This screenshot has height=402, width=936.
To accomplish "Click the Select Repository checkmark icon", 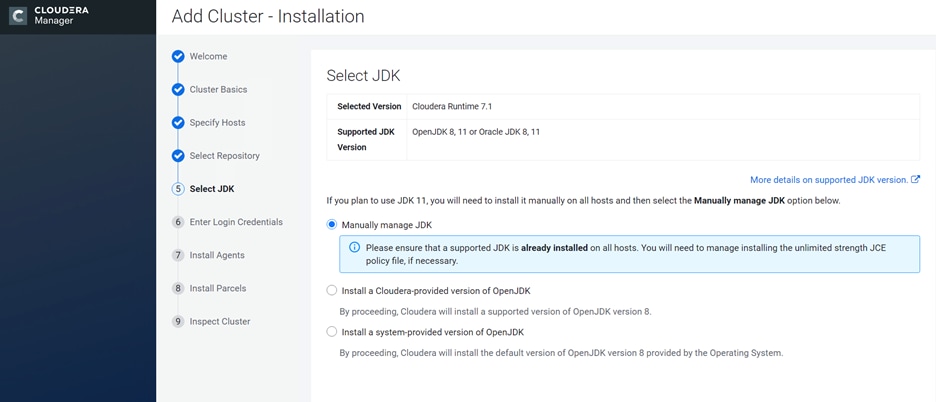I will [x=178, y=156].
